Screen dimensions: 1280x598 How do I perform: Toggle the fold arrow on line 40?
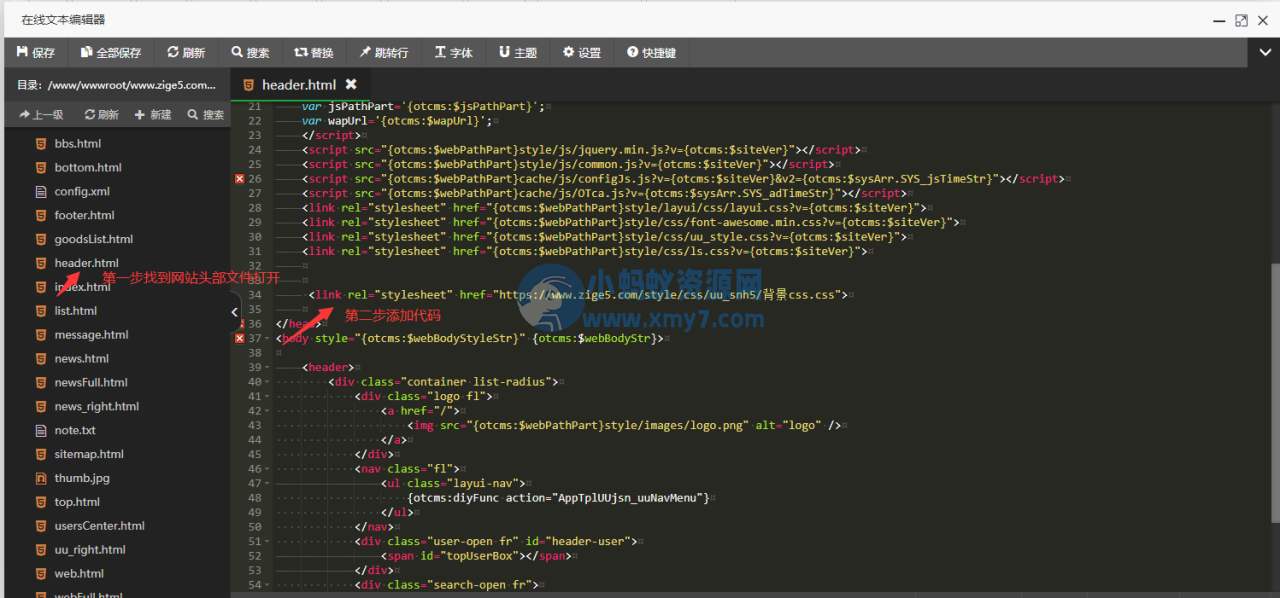click(269, 382)
